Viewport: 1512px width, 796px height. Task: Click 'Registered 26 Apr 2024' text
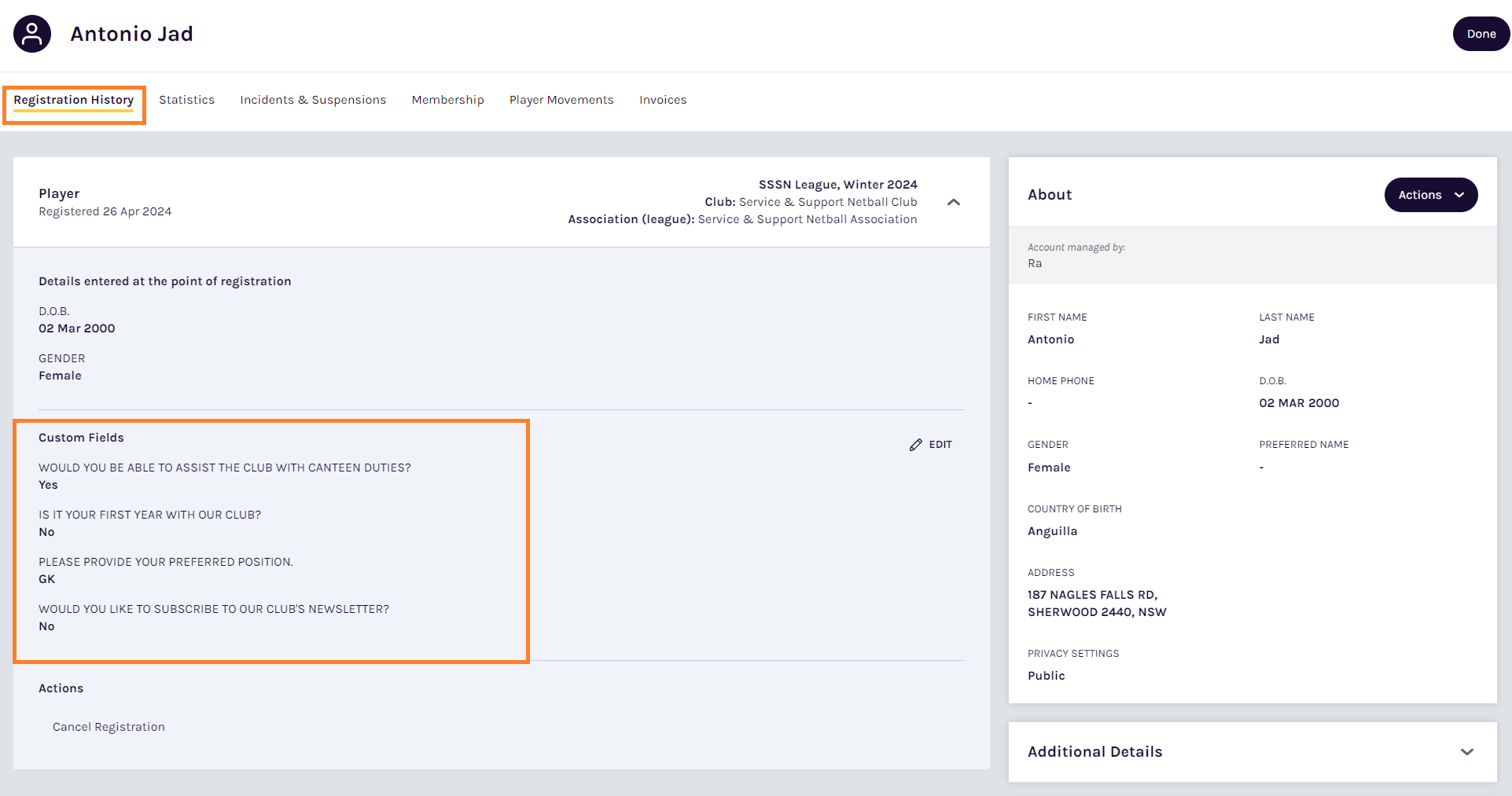click(x=105, y=211)
